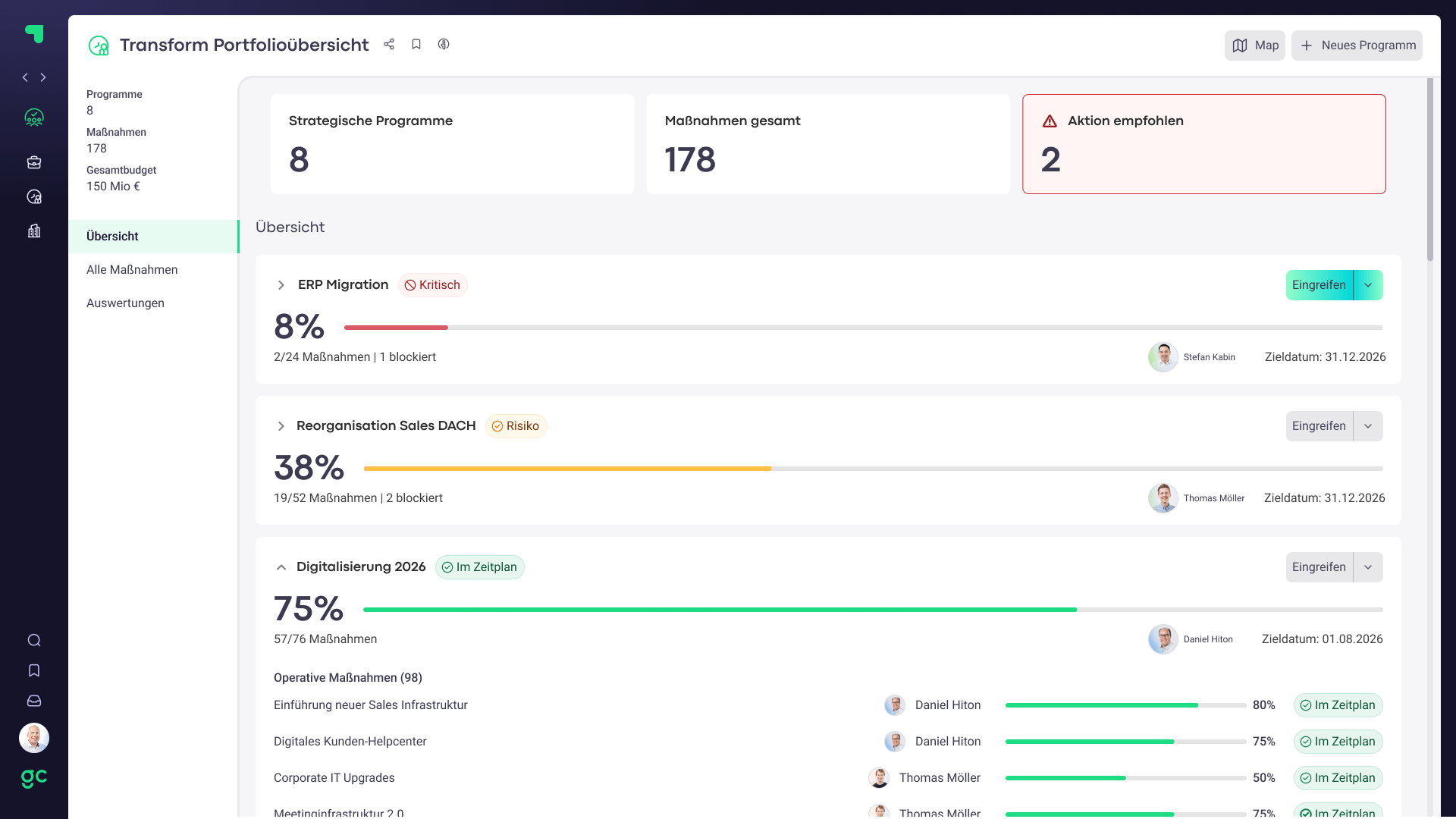Go back with the left arrow
Viewport: 1456px width, 819px height.
25,77
